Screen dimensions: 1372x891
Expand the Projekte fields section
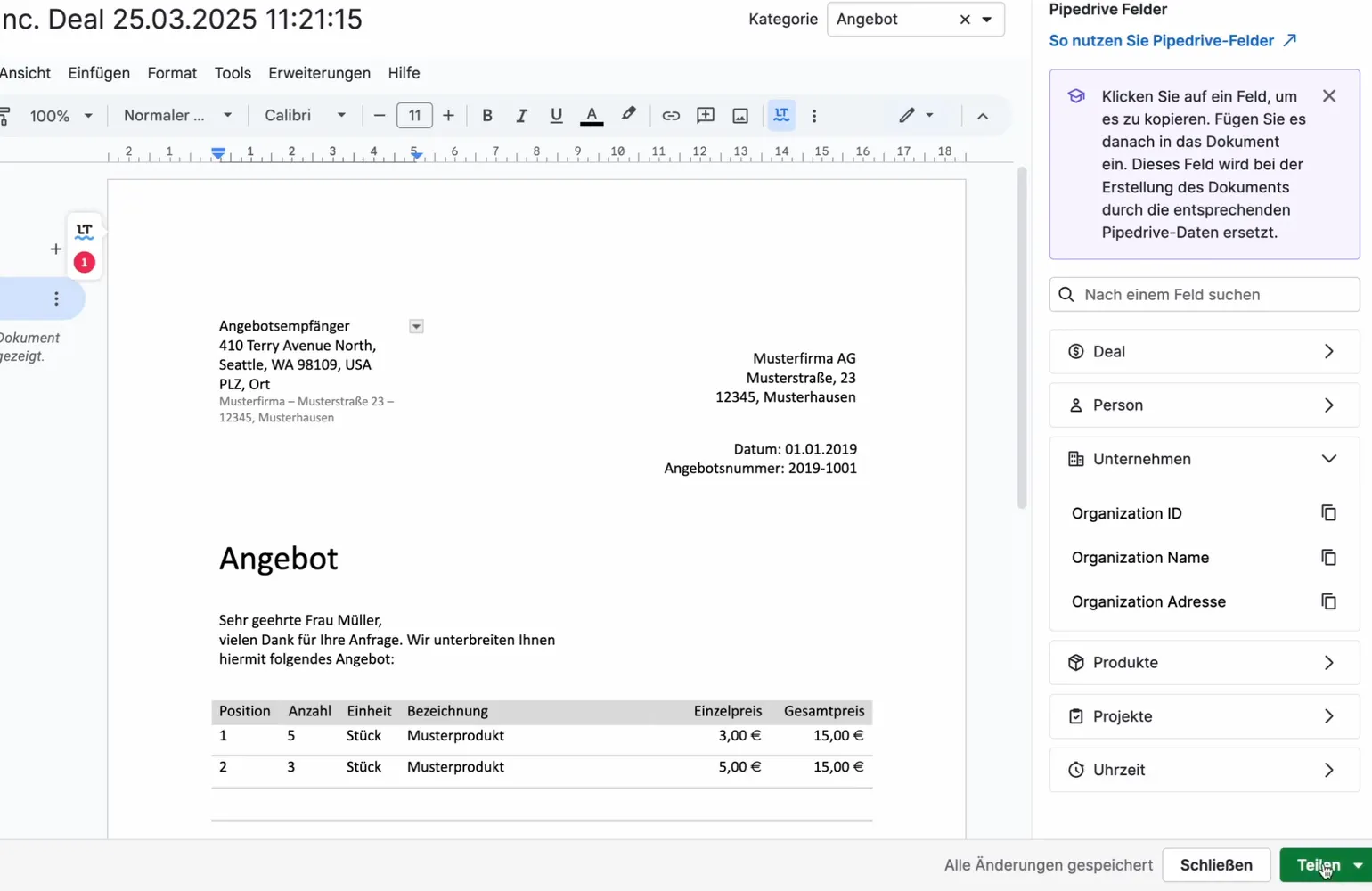click(1205, 716)
